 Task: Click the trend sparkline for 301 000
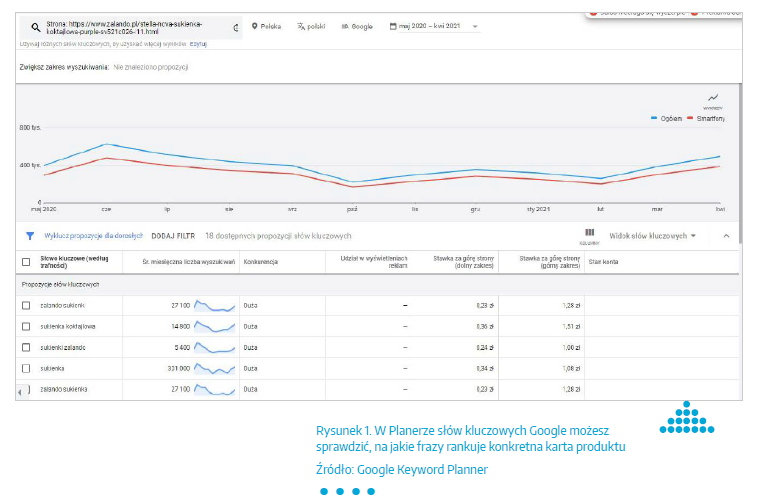(215, 369)
